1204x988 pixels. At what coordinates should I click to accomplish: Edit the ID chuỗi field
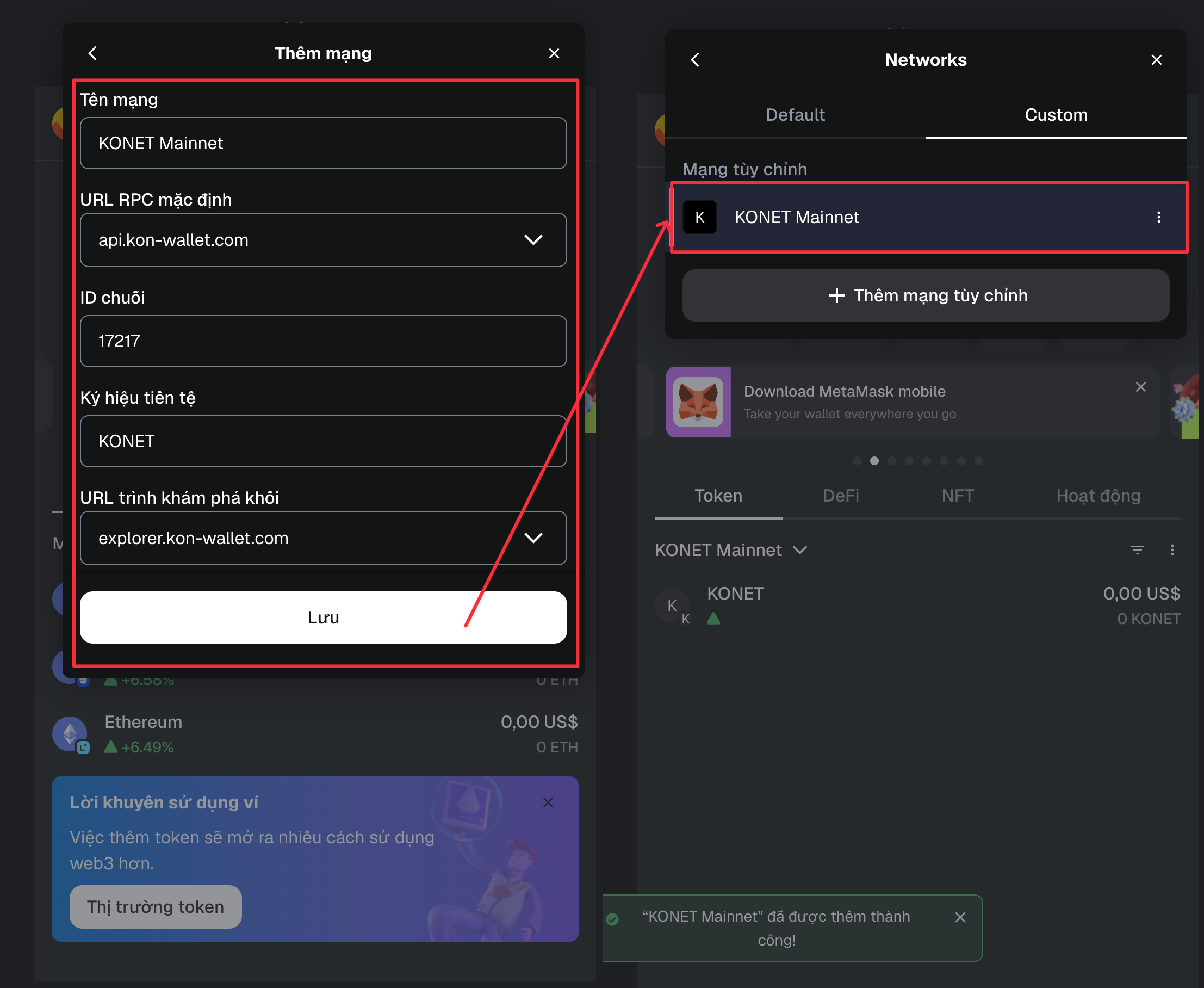323,341
